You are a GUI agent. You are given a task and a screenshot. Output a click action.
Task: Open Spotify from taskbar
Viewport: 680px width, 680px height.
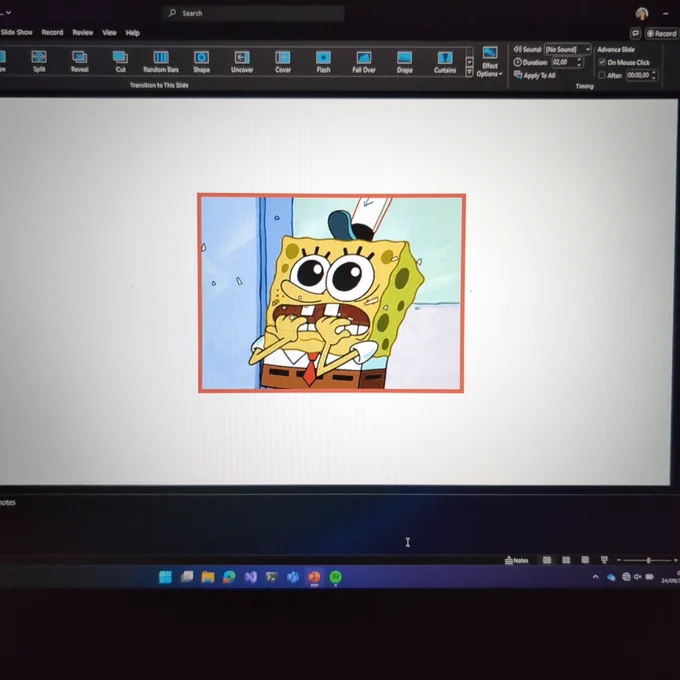tap(336, 577)
